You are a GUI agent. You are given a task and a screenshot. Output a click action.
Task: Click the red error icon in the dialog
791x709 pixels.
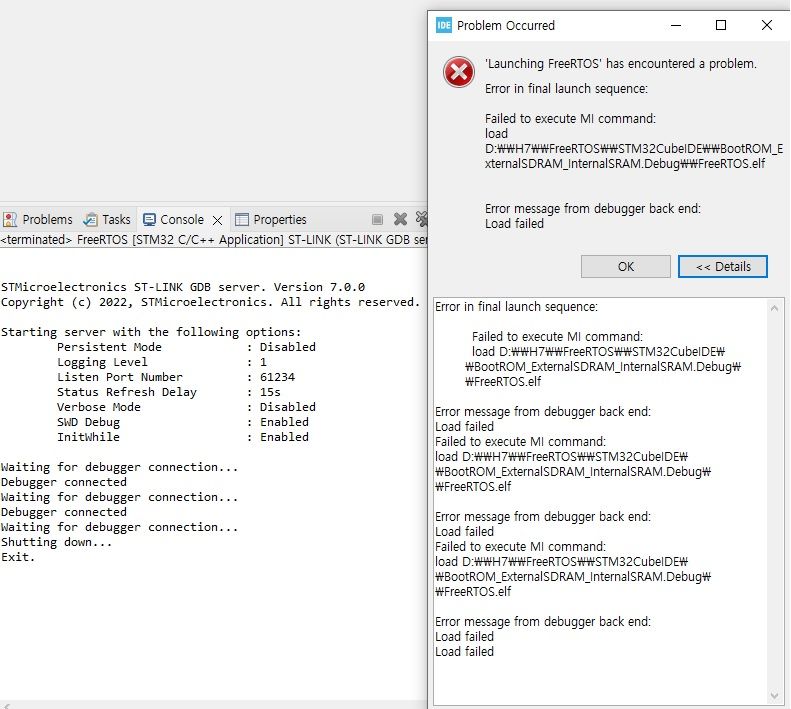tap(459, 72)
